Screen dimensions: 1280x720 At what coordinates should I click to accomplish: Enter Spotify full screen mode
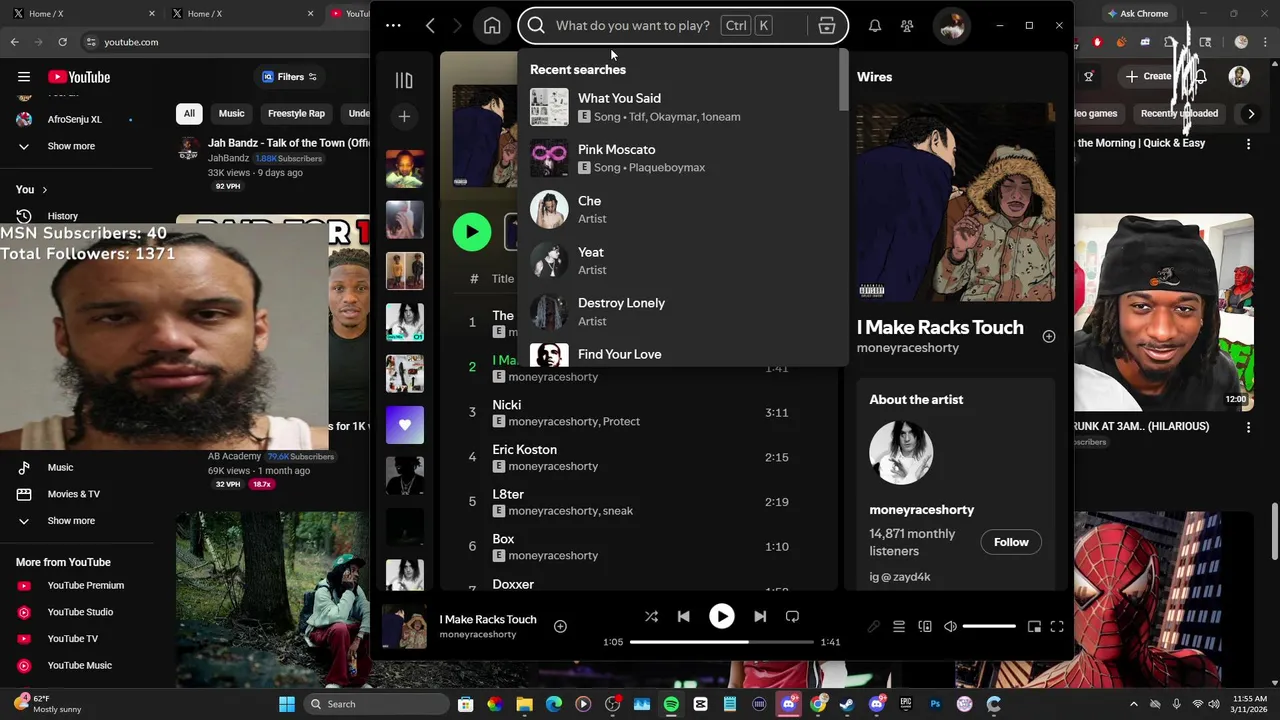pyautogui.click(x=1057, y=627)
